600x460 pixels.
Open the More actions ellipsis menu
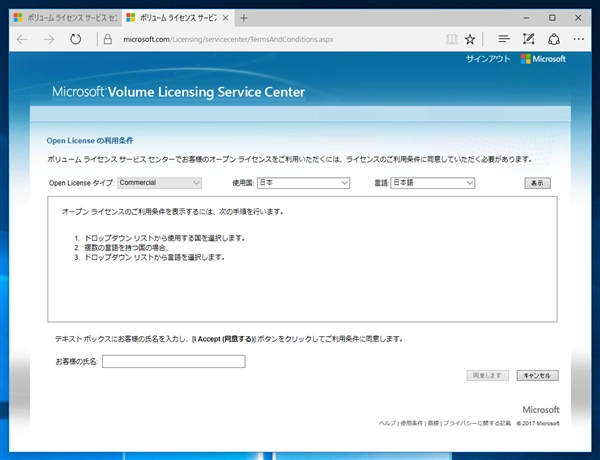tap(579, 39)
